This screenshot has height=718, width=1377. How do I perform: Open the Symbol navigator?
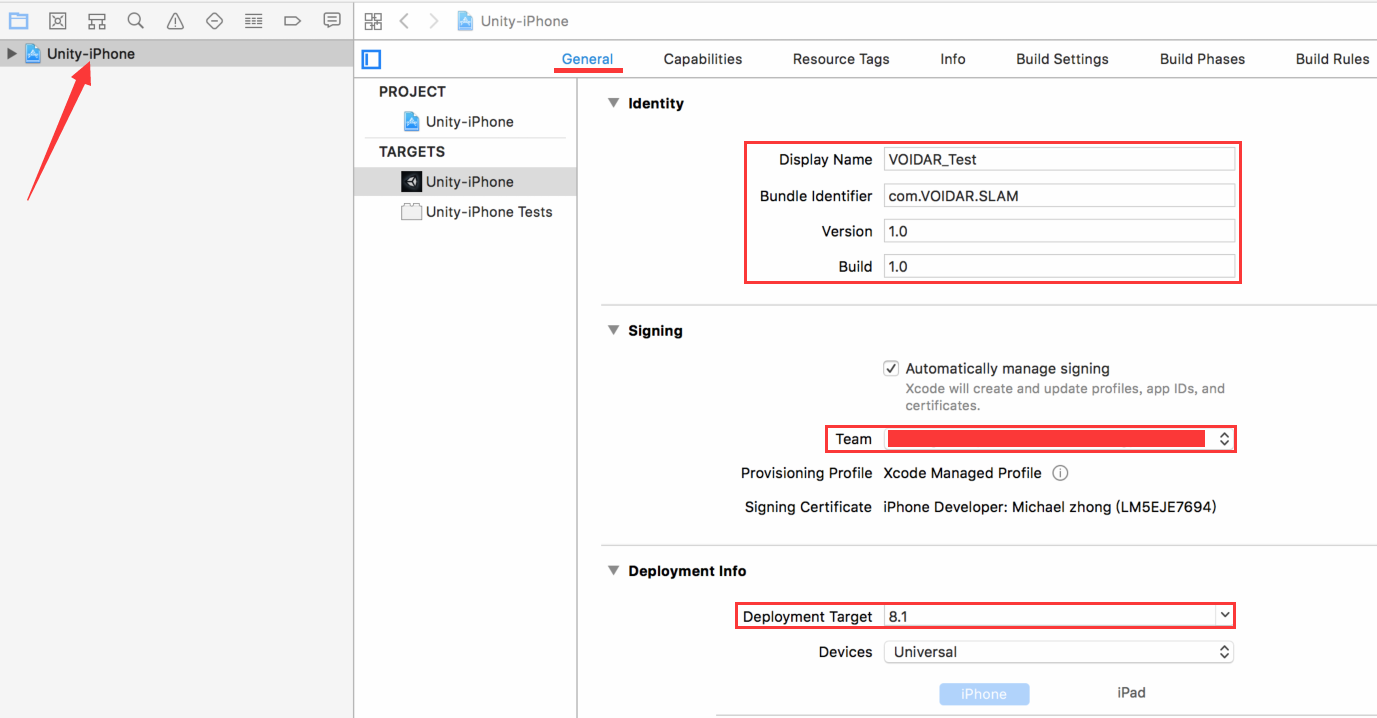point(97,20)
